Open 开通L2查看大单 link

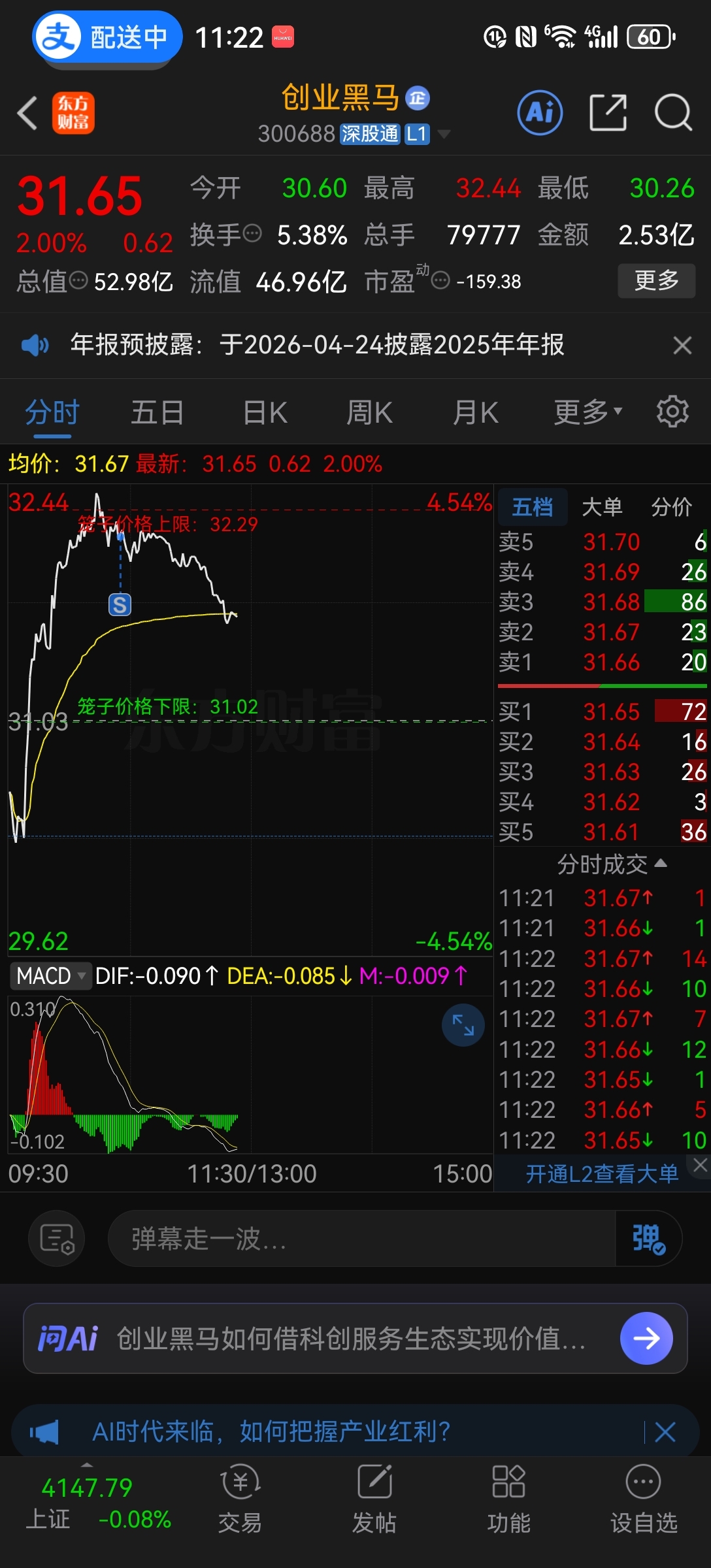[x=602, y=1174]
